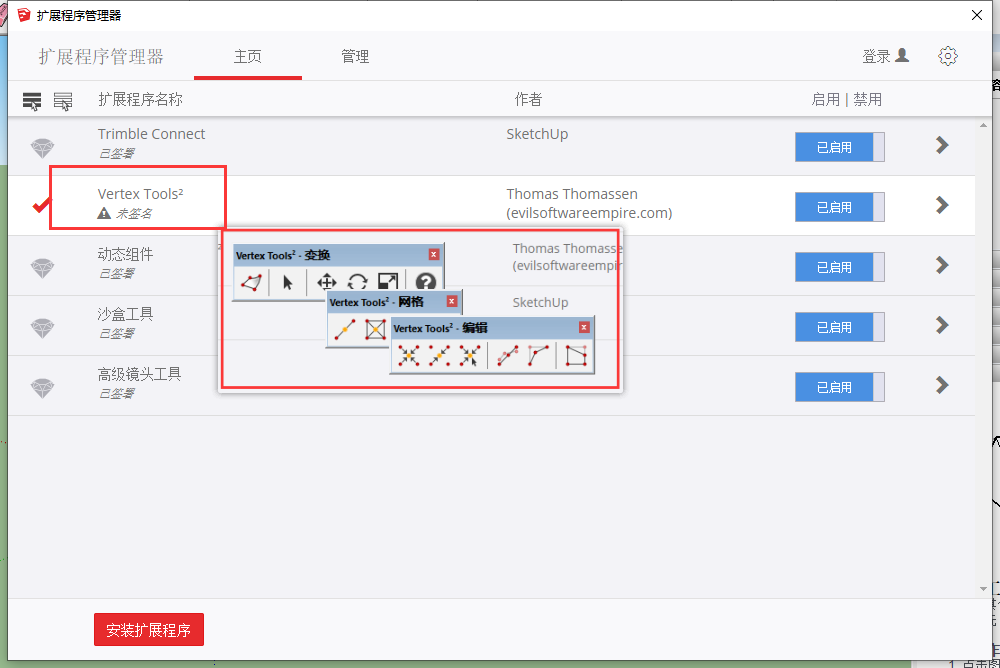Screen dimensions: 1000x668
Task: Expand details chevron for Vertex Tools²
Action: [942, 205]
